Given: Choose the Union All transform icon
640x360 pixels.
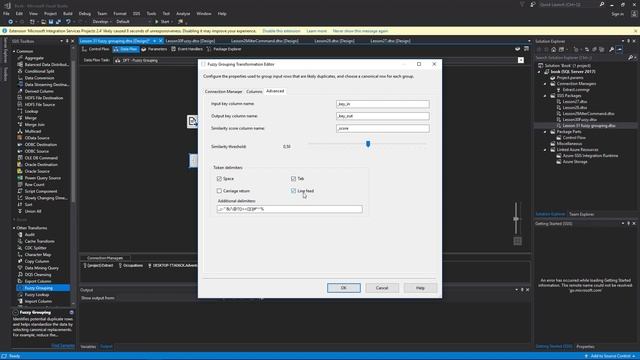Looking at the screenshot, I should [x=20, y=211].
